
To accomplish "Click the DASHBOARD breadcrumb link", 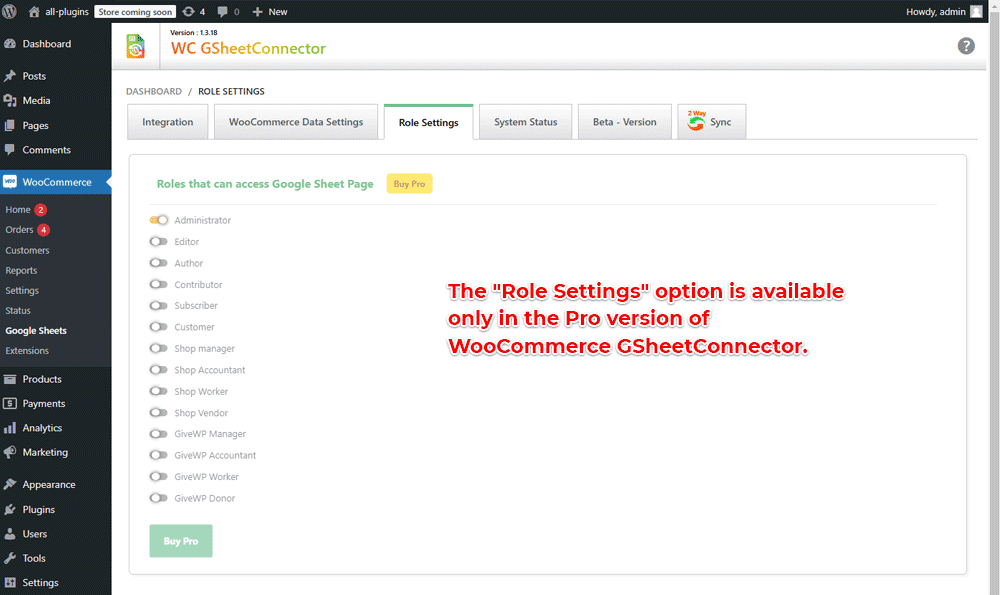I will click(154, 91).
